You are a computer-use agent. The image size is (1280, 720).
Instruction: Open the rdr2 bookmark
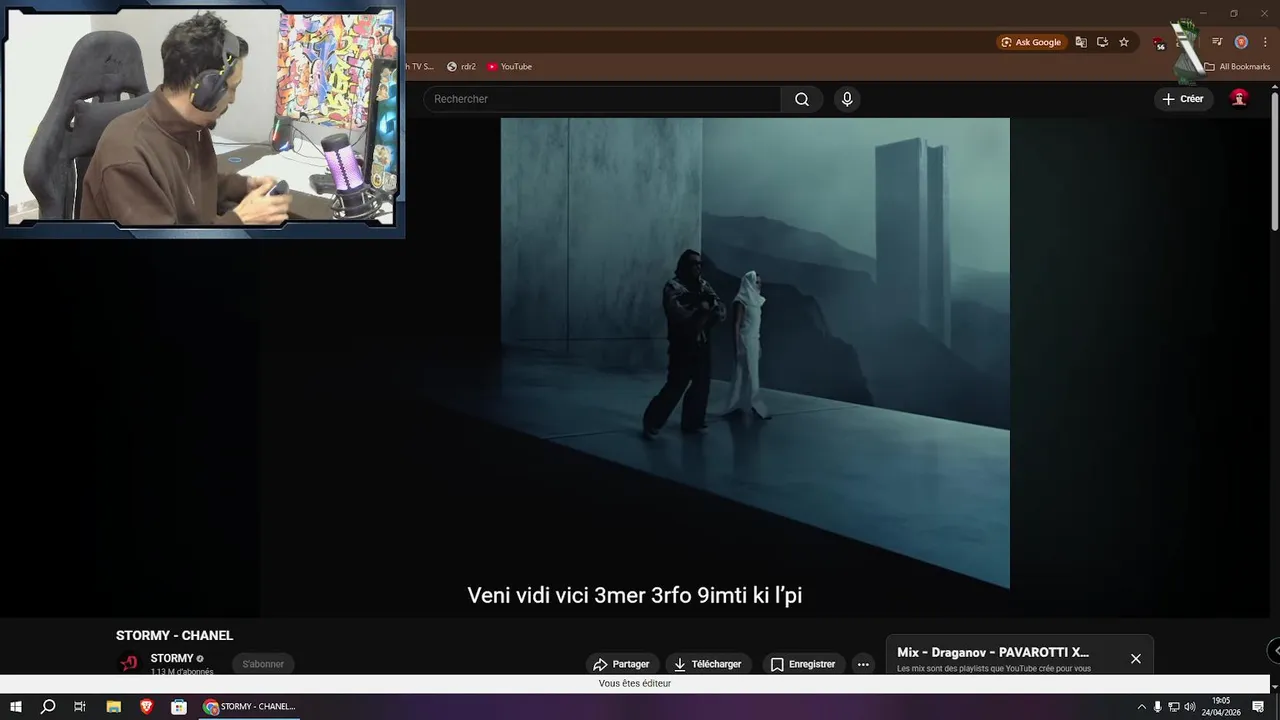(x=461, y=67)
